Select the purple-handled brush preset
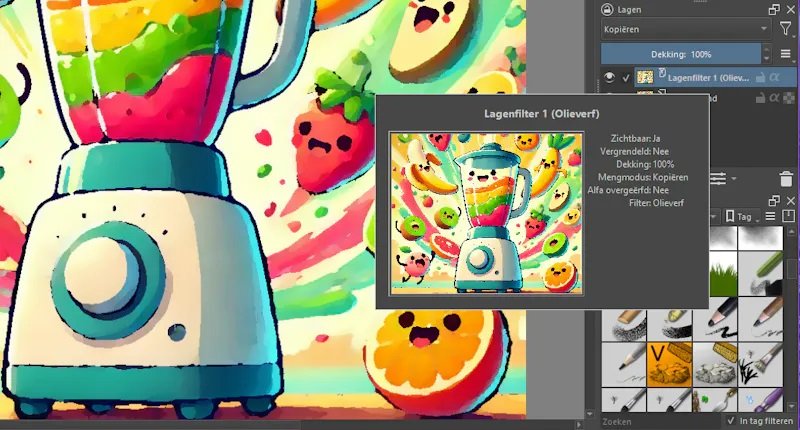Screen dimensions: 800x430 pyautogui.click(x=760, y=399)
